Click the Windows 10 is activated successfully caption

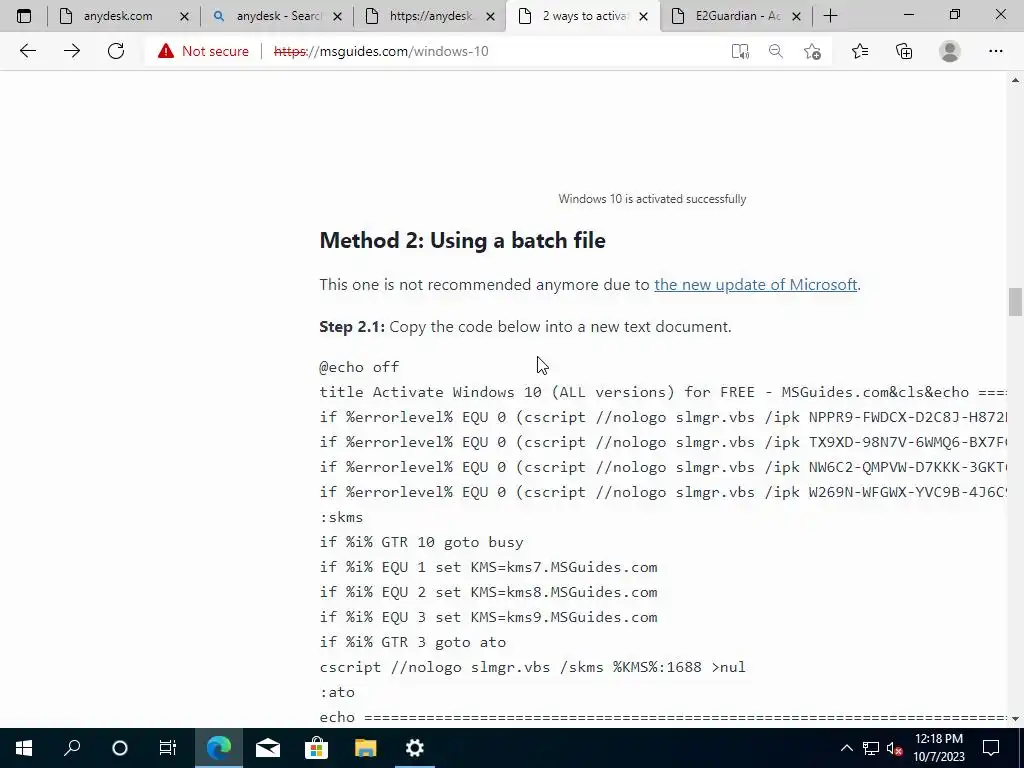652,199
